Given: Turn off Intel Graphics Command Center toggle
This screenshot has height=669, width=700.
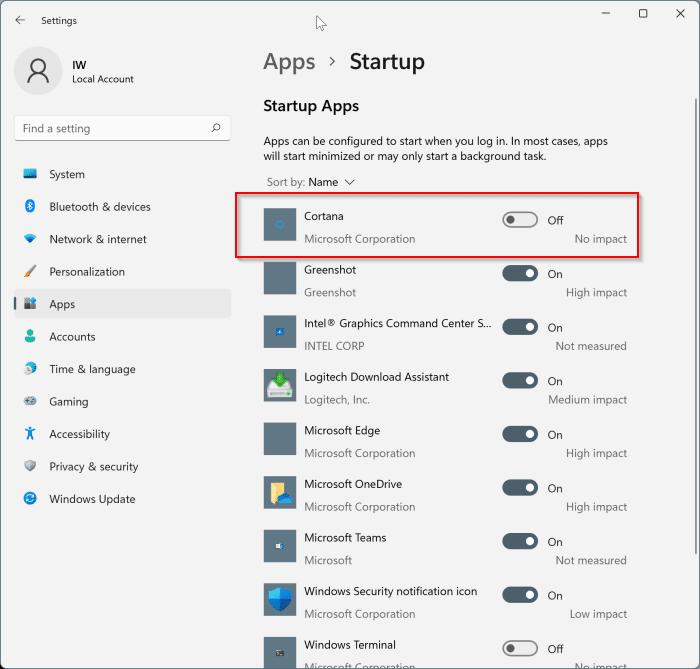Looking at the screenshot, I should click(x=520, y=327).
